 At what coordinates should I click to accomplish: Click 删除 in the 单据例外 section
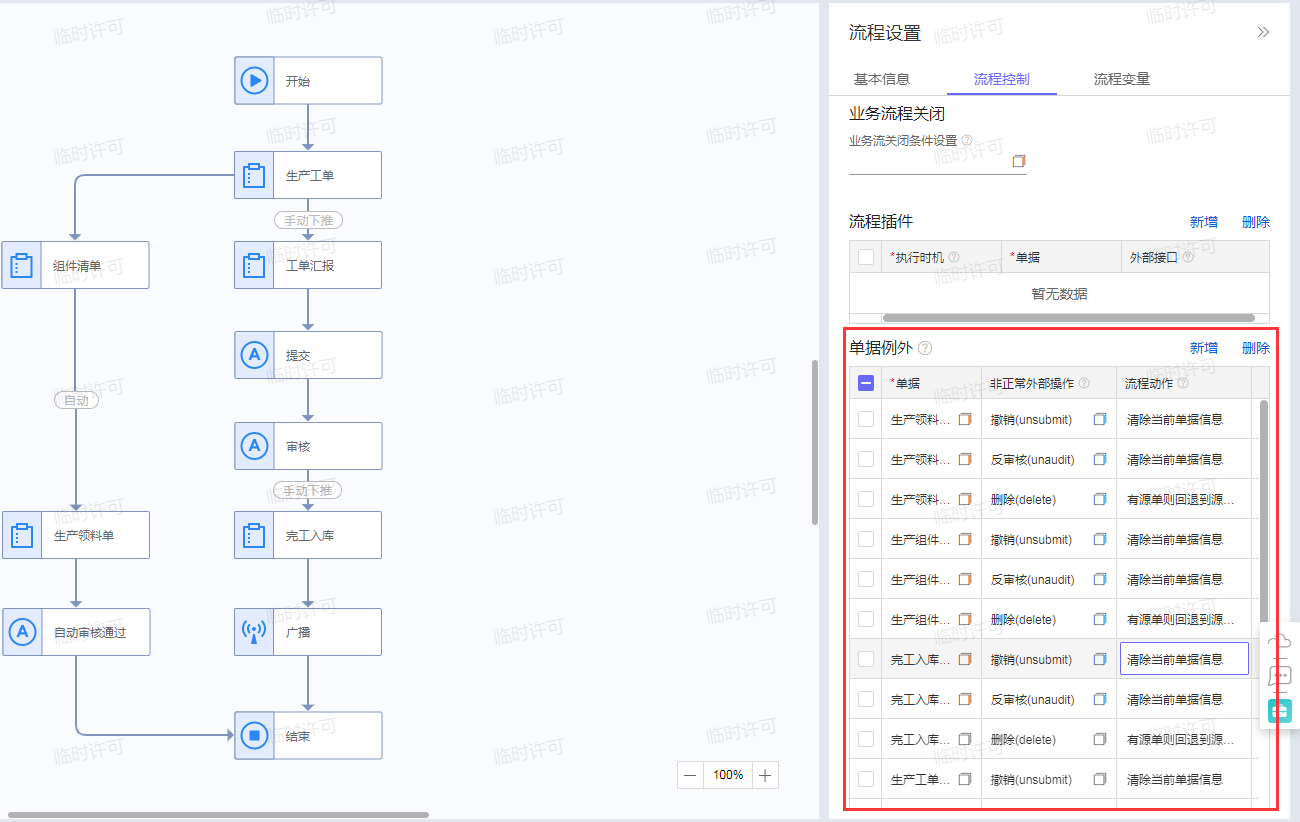[1256, 348]
